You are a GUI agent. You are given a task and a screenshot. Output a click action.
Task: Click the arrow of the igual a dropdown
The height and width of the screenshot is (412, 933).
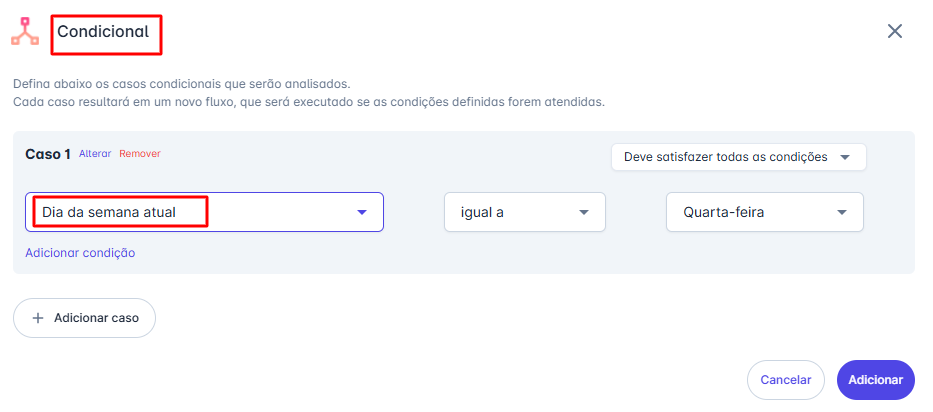(584, 212)
